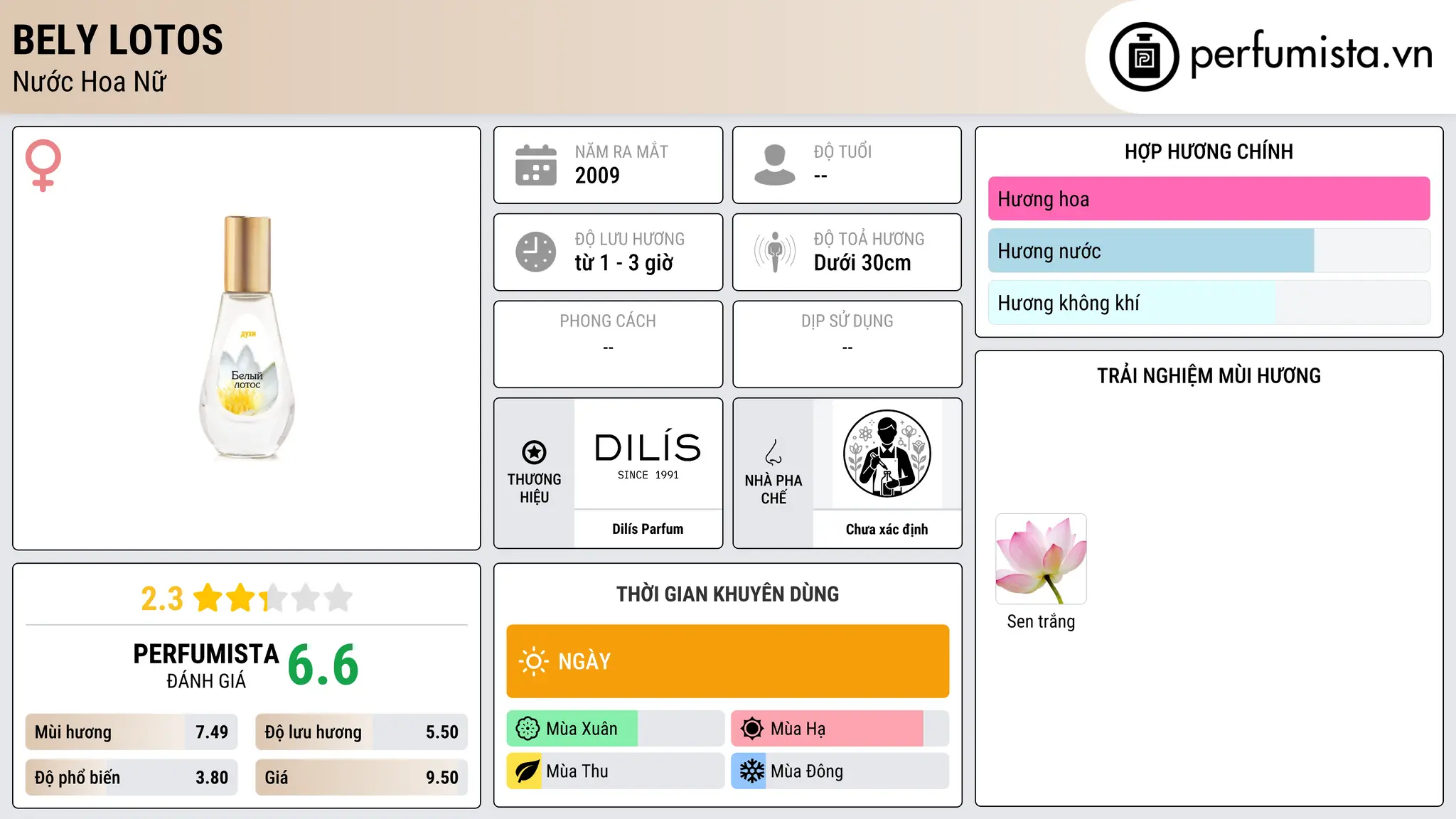
Task: Click the Sen trắng note label
Action: pos(1041,621)
